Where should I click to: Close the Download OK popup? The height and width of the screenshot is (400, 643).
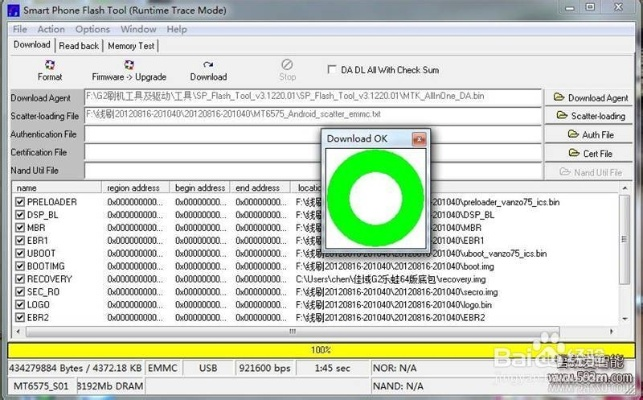point(418,139)
